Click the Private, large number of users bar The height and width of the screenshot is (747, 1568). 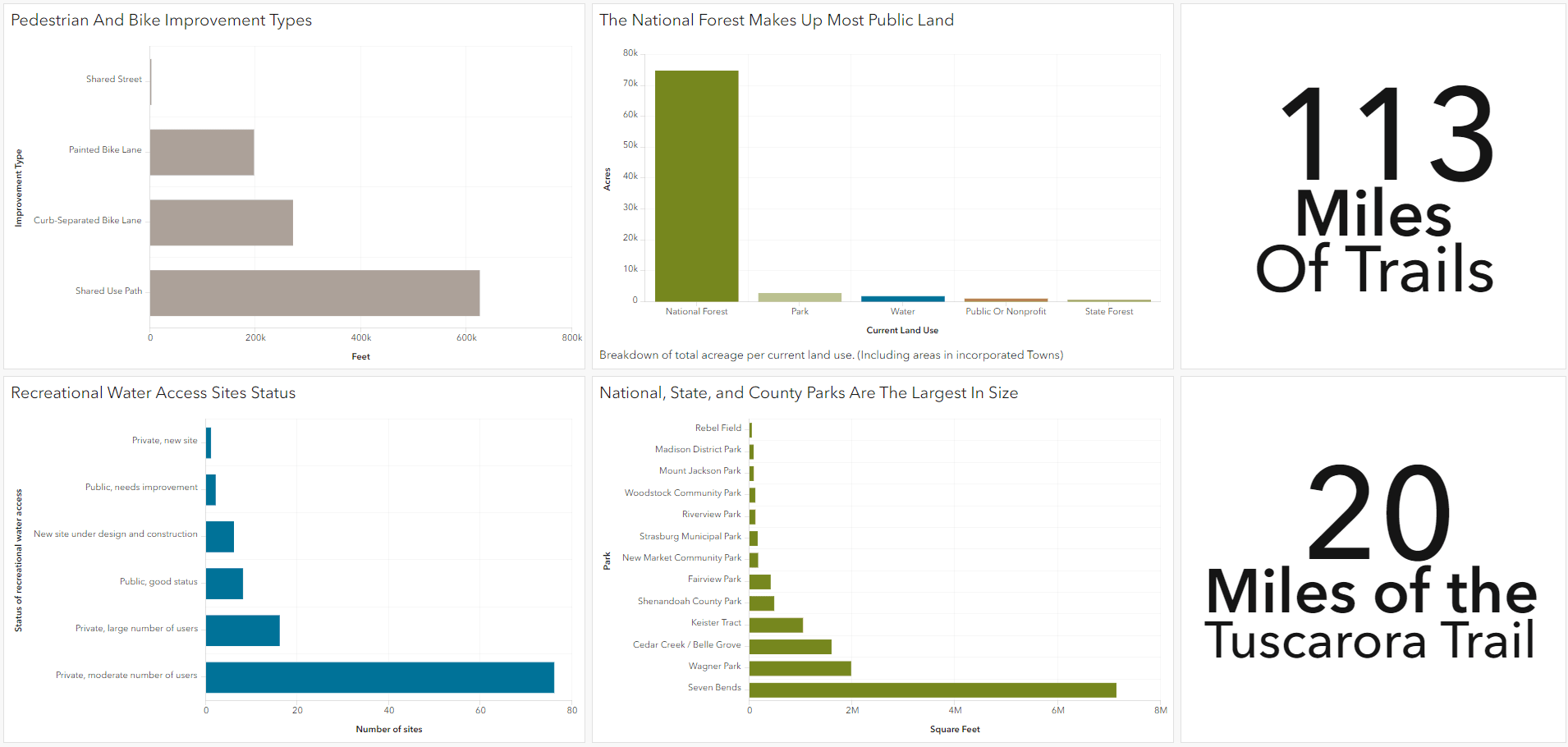click(x=242, y=630)
